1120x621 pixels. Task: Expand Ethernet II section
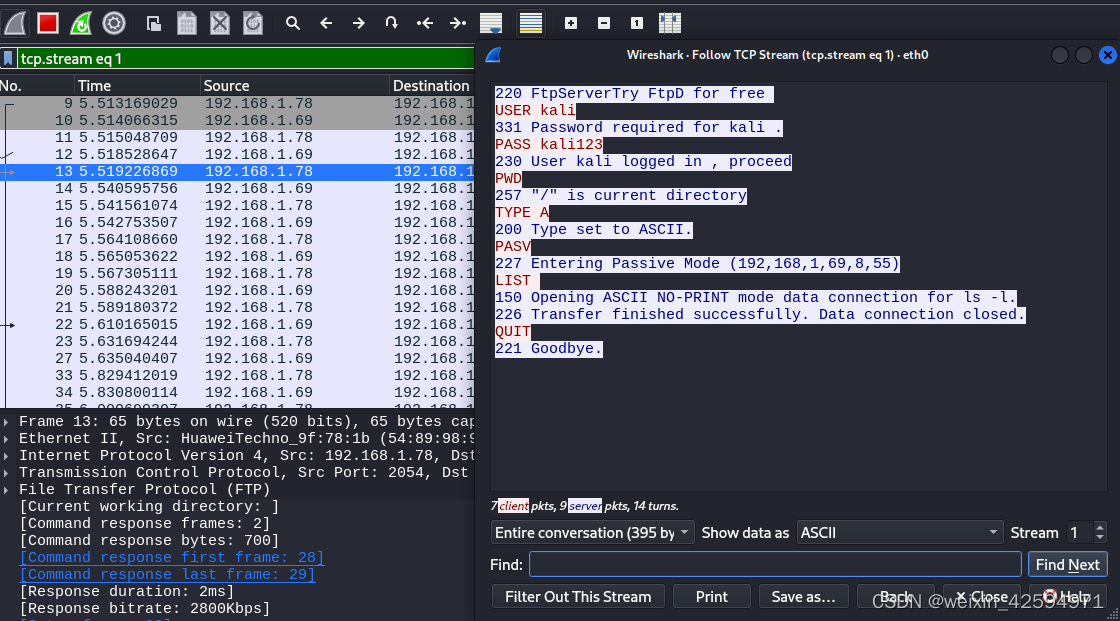coord(6,439)
